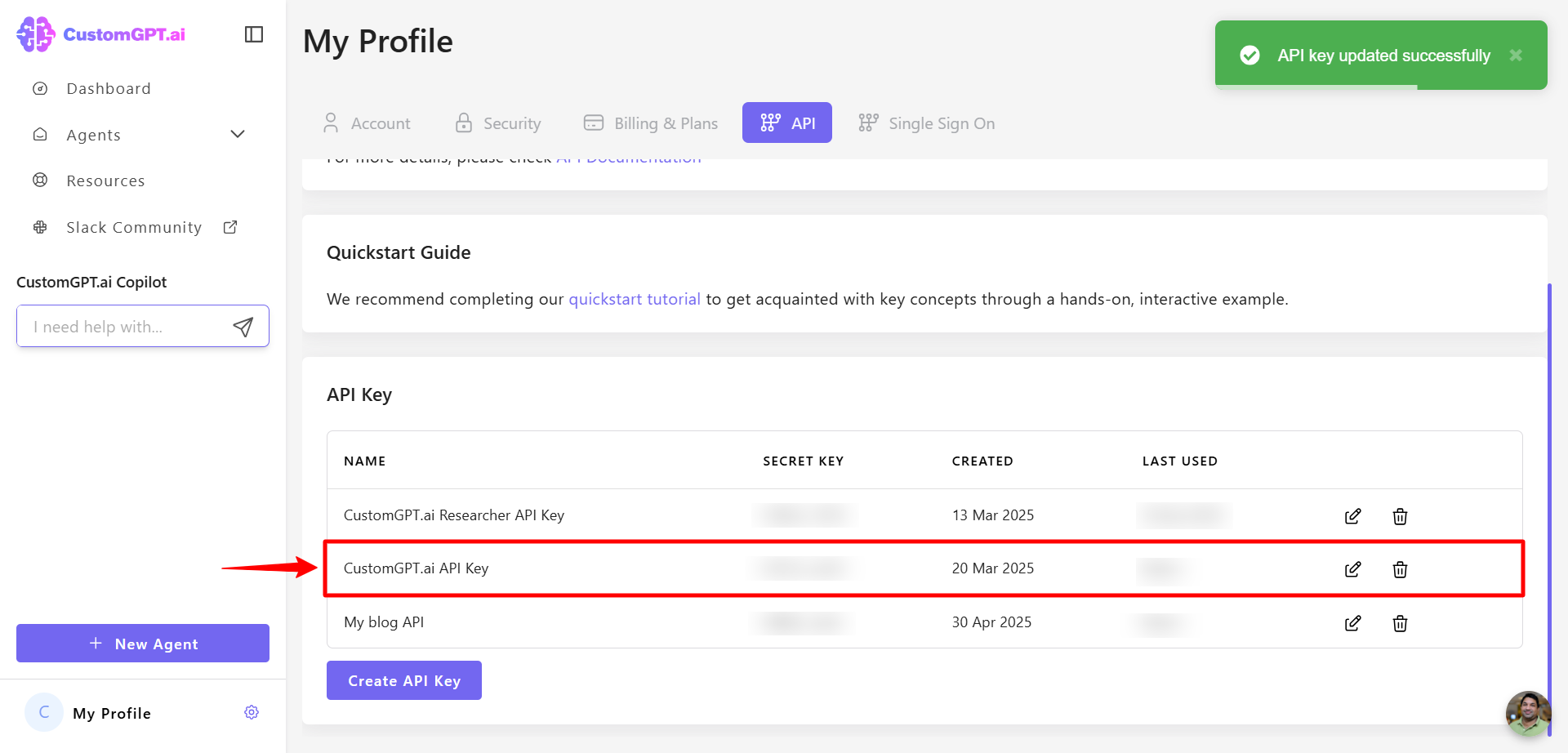Click the CustomGPT.ai logo

pyautogui.click(x=101, y=34)
